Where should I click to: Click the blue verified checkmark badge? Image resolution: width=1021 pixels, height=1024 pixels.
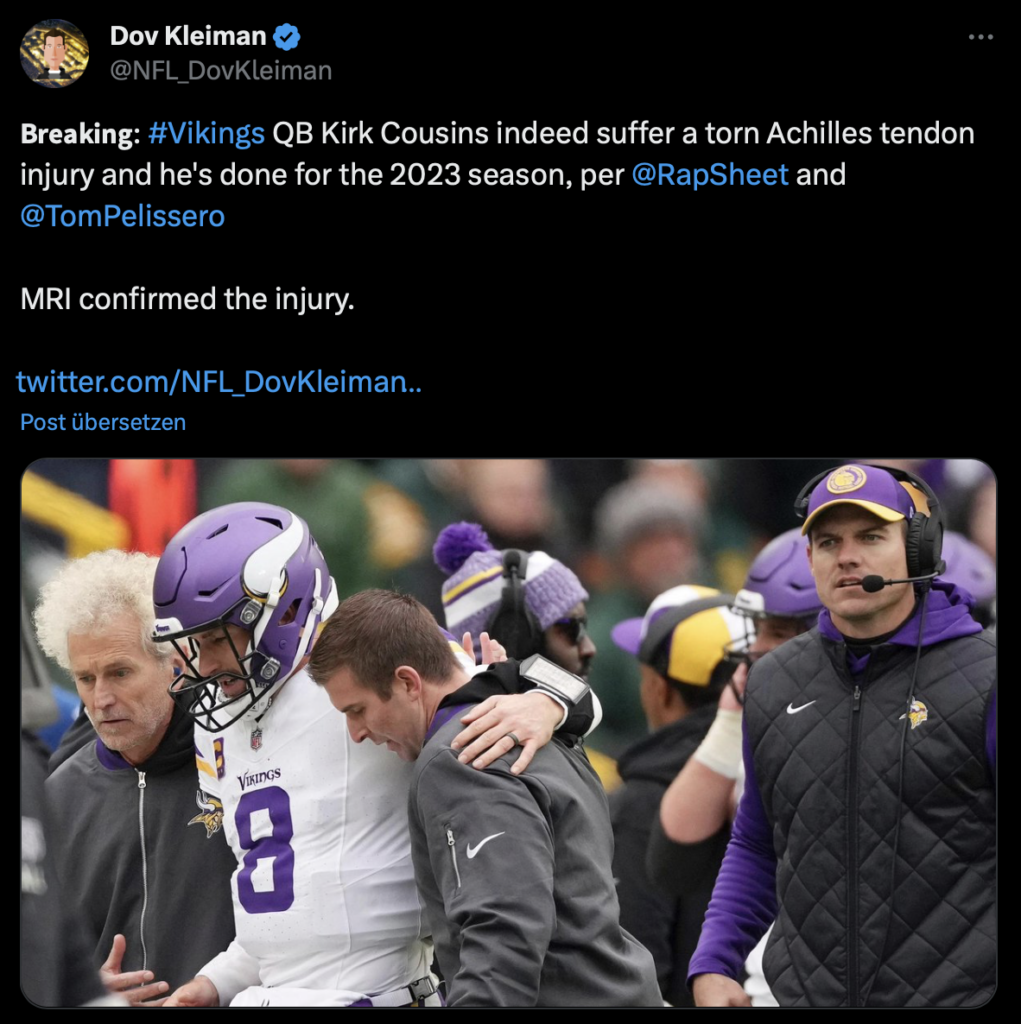click(286, 37)
